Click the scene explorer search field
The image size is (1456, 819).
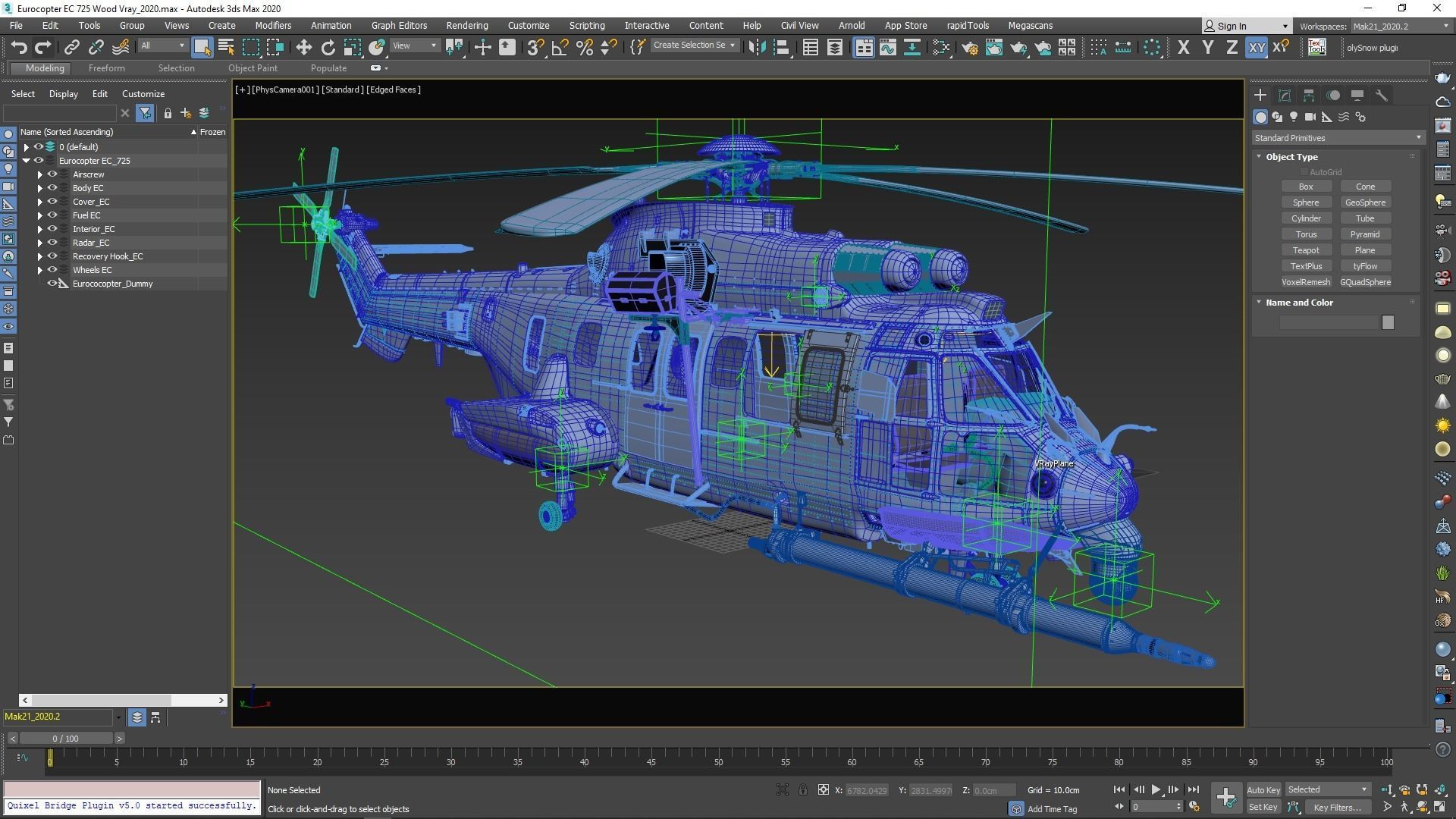pos(59,113)
